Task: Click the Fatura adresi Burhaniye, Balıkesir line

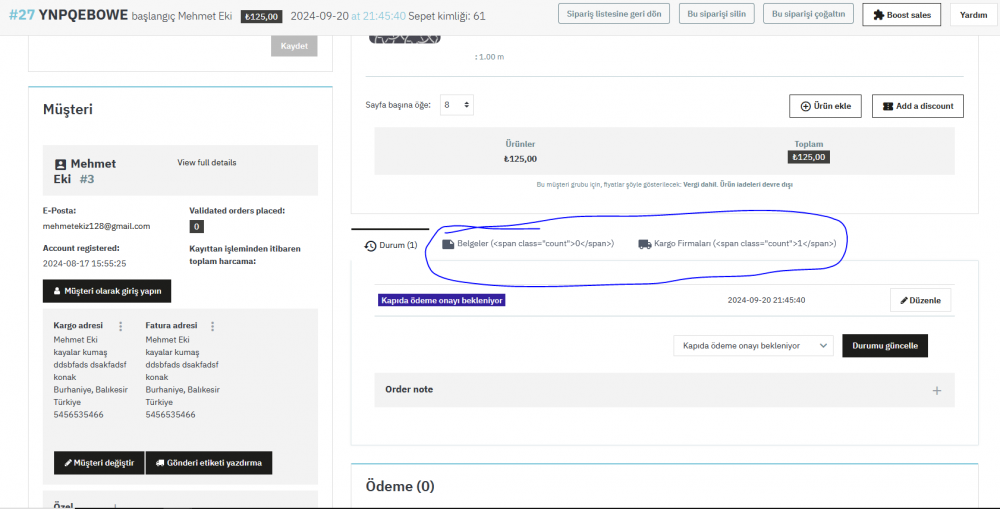Action: pos(182,390)
